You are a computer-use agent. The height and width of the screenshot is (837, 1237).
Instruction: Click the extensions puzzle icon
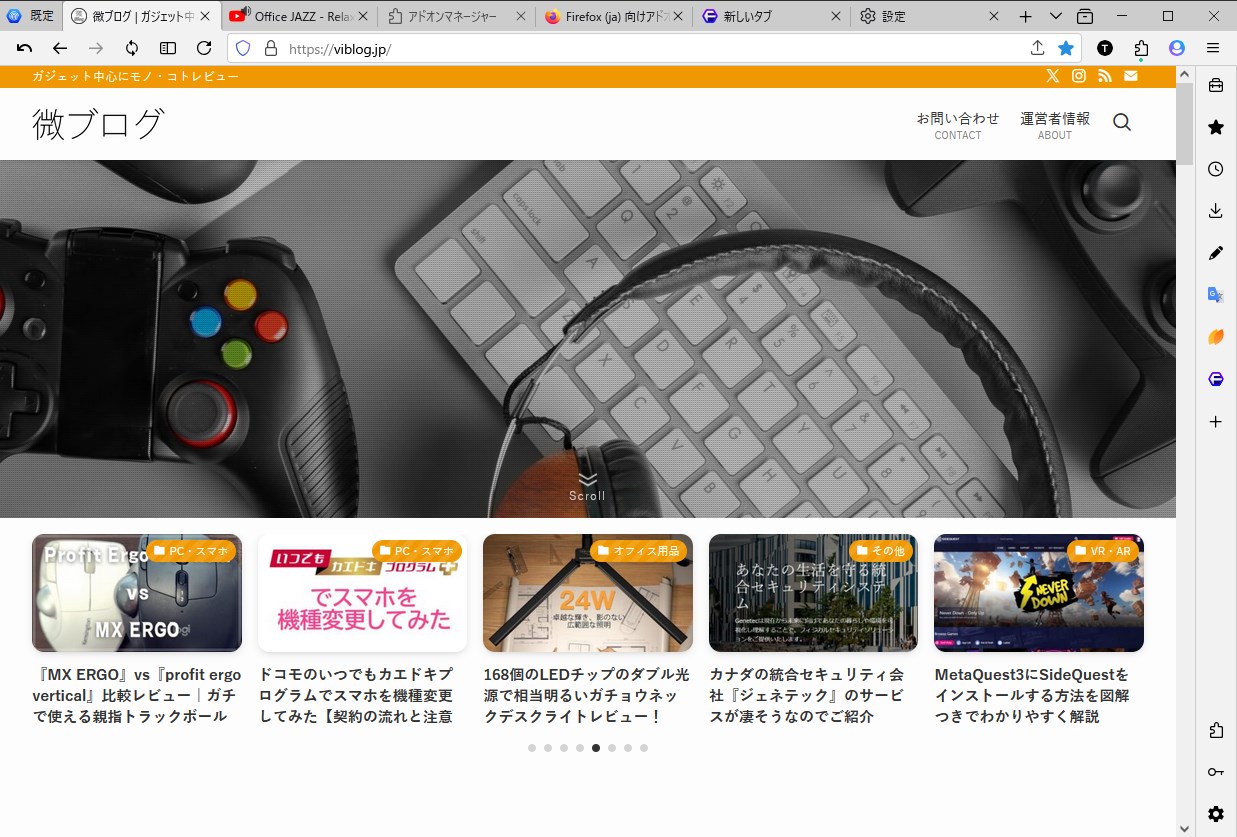tap(1140, 48)
